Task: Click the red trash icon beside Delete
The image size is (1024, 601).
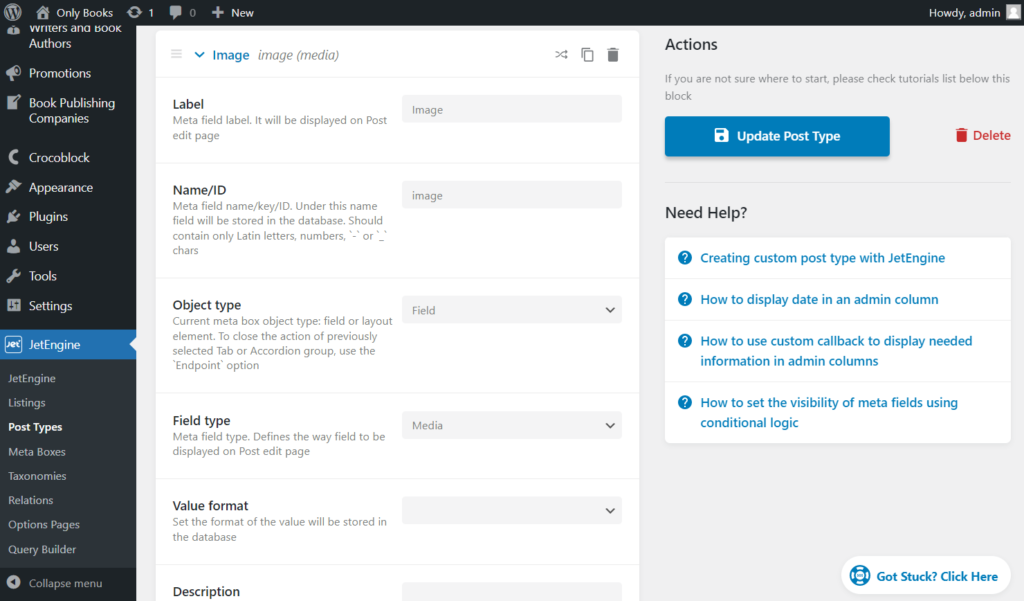Action: tap(961, 135)
